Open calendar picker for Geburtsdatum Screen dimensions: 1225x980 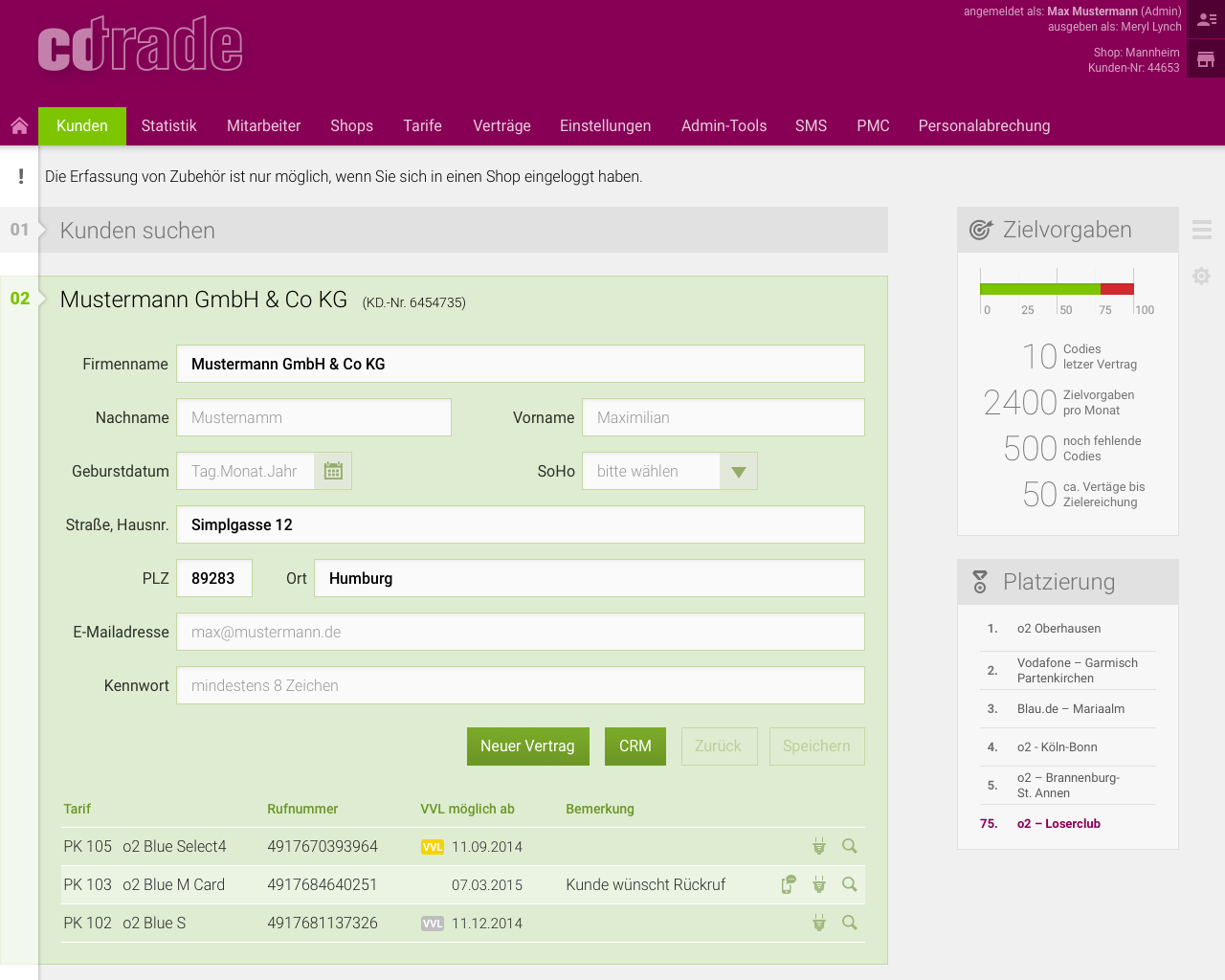pyautogui.click(x=333, y=471)
